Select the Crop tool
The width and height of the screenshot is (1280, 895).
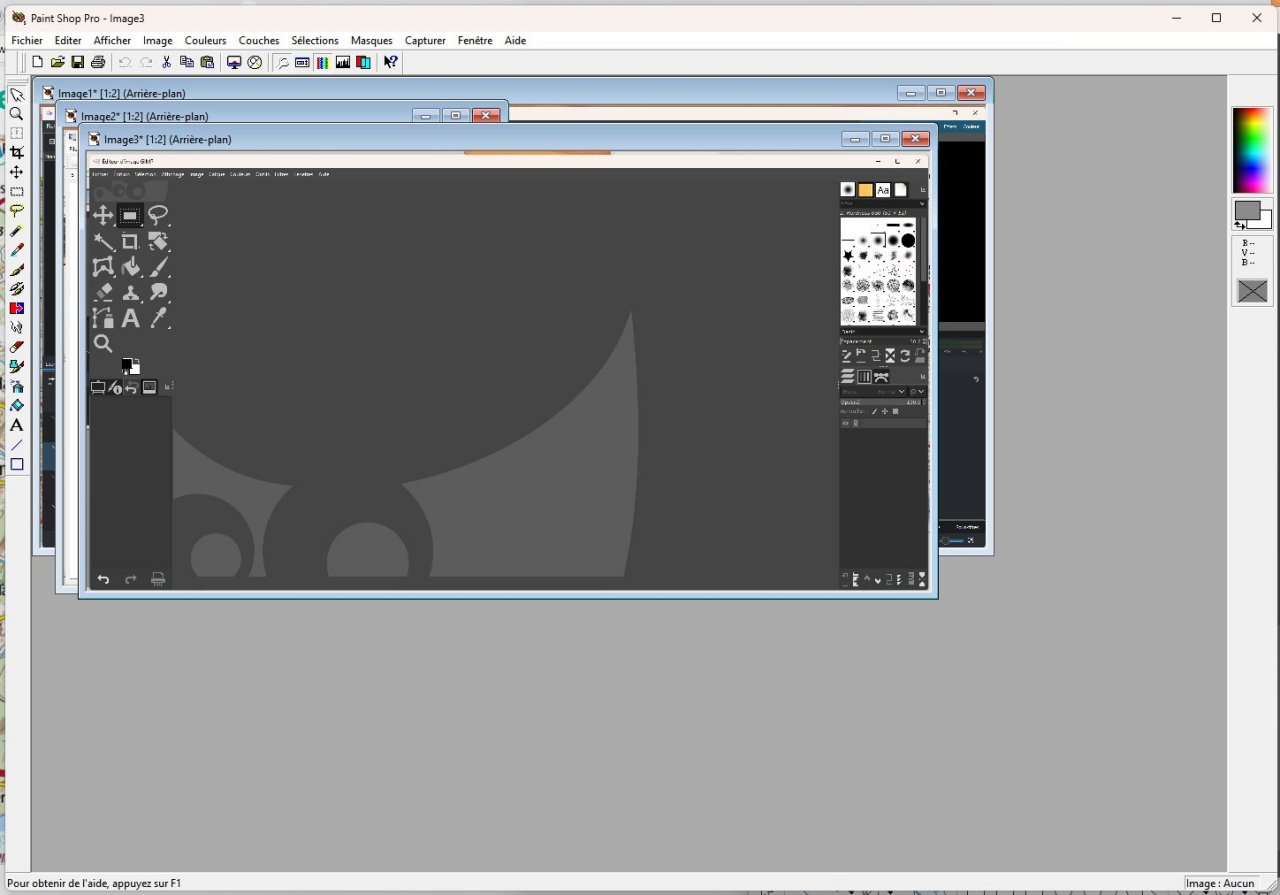tap(16, 153)
